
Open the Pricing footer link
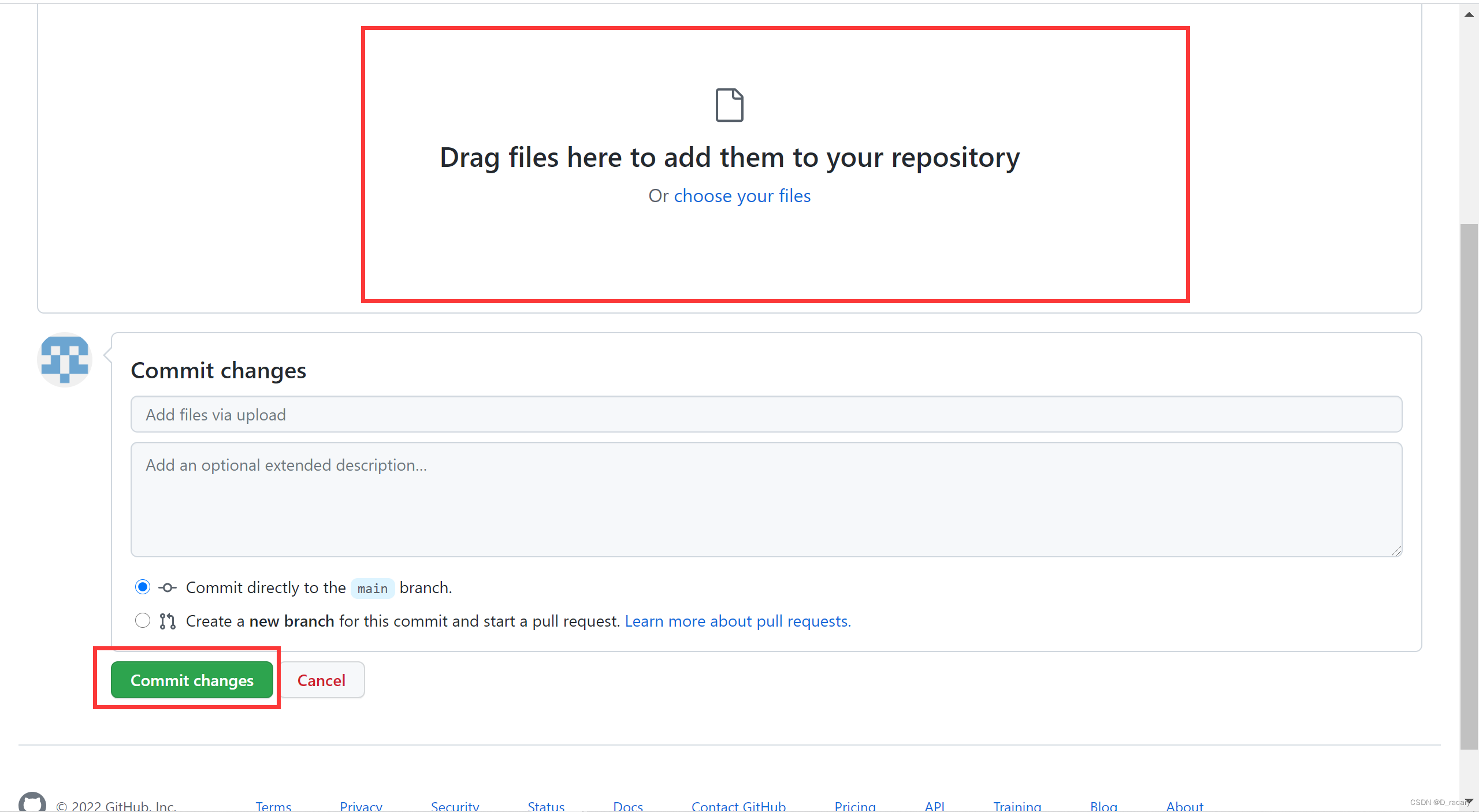pos(855,806)
